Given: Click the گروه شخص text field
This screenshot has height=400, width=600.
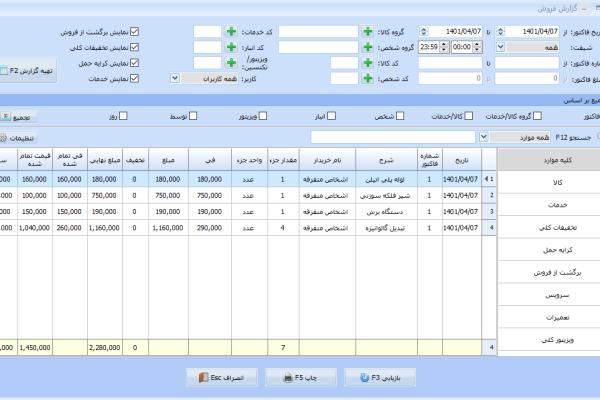Looking at the screenshot, I should point(318,47).
